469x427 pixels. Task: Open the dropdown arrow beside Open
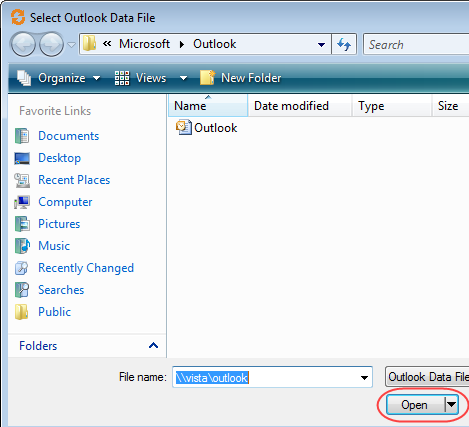(x=451, y=405)
